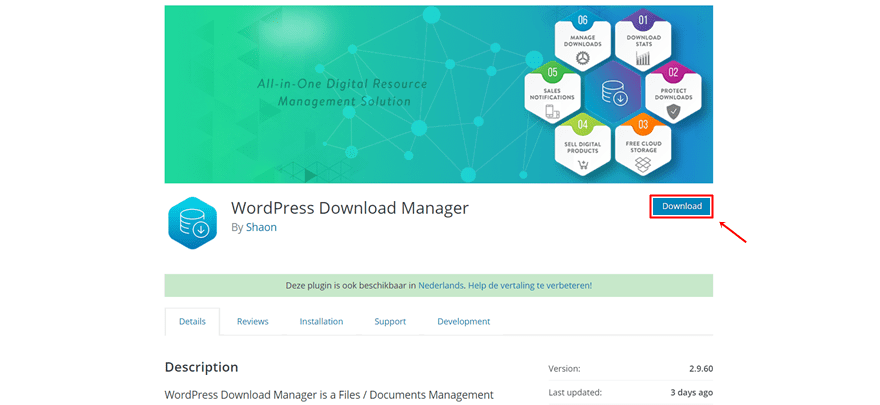The width and height of the screenshot is (880, 405).
Task: Click the version value 2.9.60
Action: (702, 369)
